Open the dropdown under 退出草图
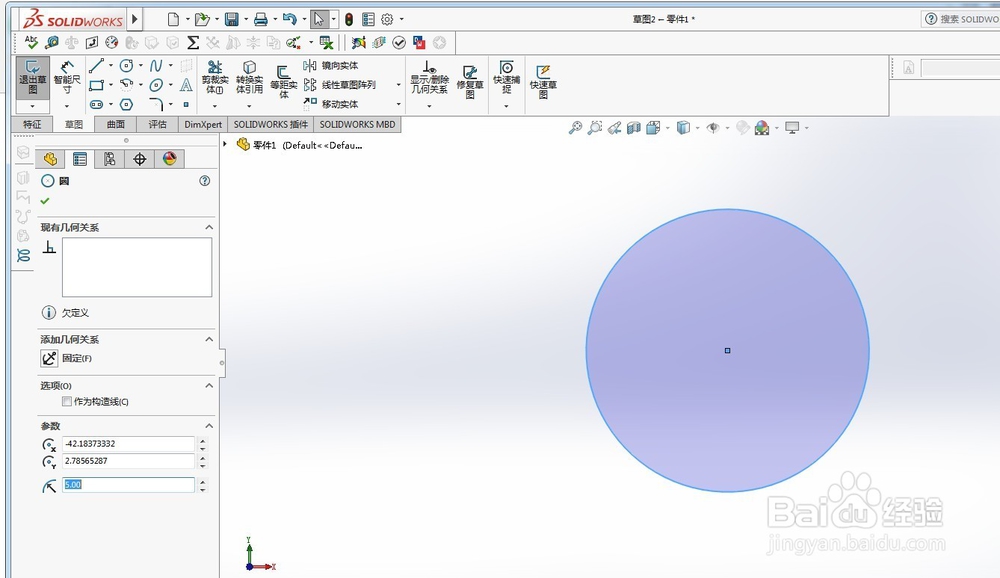Viewport: 1000px width, 578px height. [x=32, y=106]
